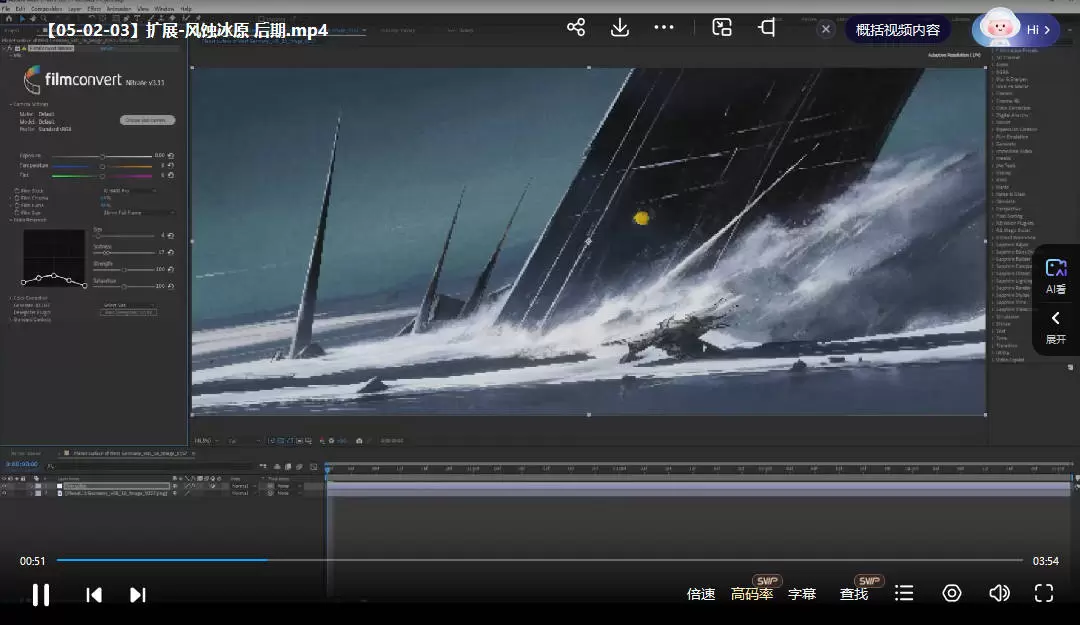Click the rotate screen icon in the player top bar
Viewport: 1080px width, 625px height.
767,28
